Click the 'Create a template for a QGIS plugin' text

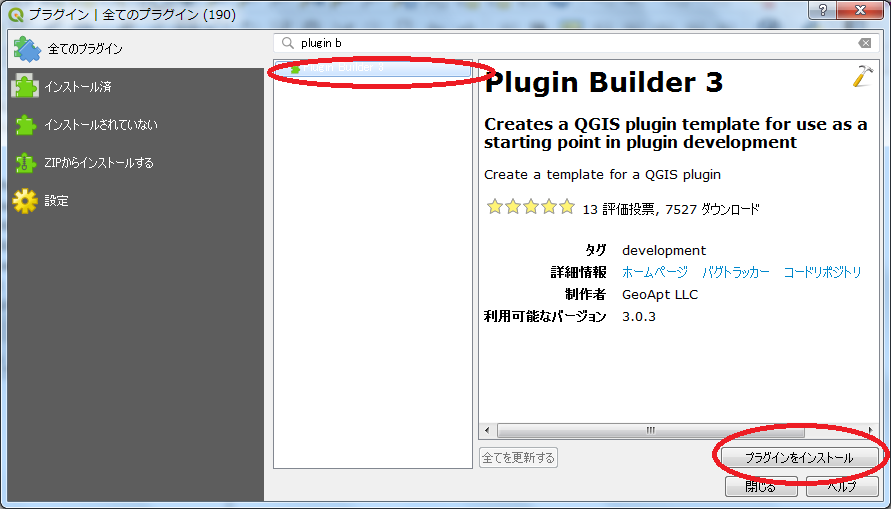pyautogui.click(x=602, y=175)
